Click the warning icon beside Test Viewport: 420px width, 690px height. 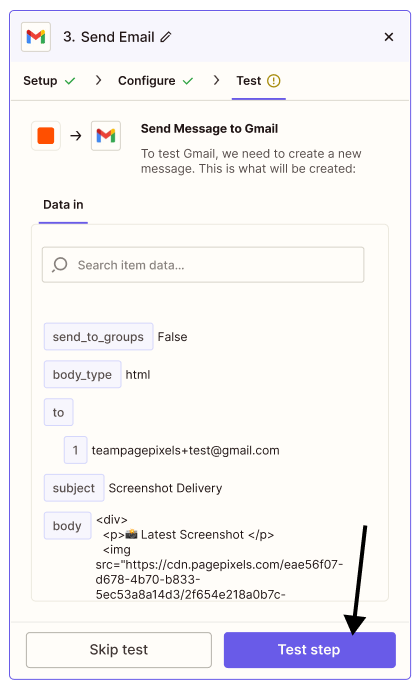click(273, 81)
